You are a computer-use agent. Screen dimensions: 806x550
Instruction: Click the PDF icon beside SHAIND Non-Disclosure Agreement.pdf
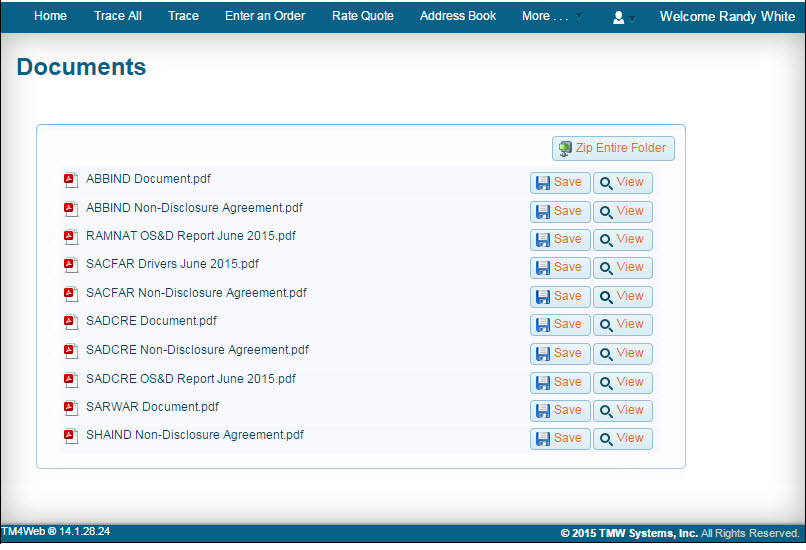71,435
